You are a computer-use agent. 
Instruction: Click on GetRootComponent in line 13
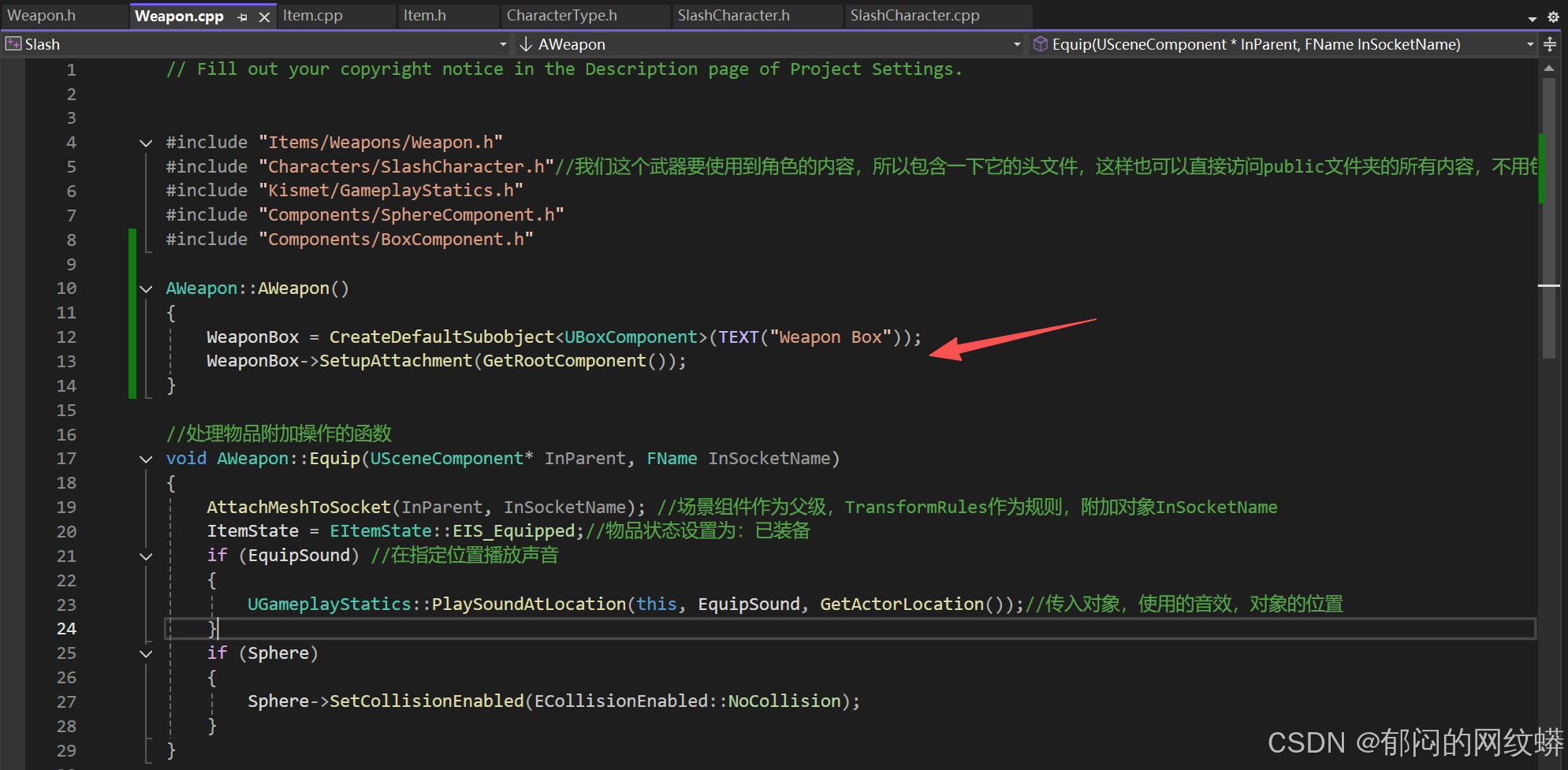coord(564,361)
